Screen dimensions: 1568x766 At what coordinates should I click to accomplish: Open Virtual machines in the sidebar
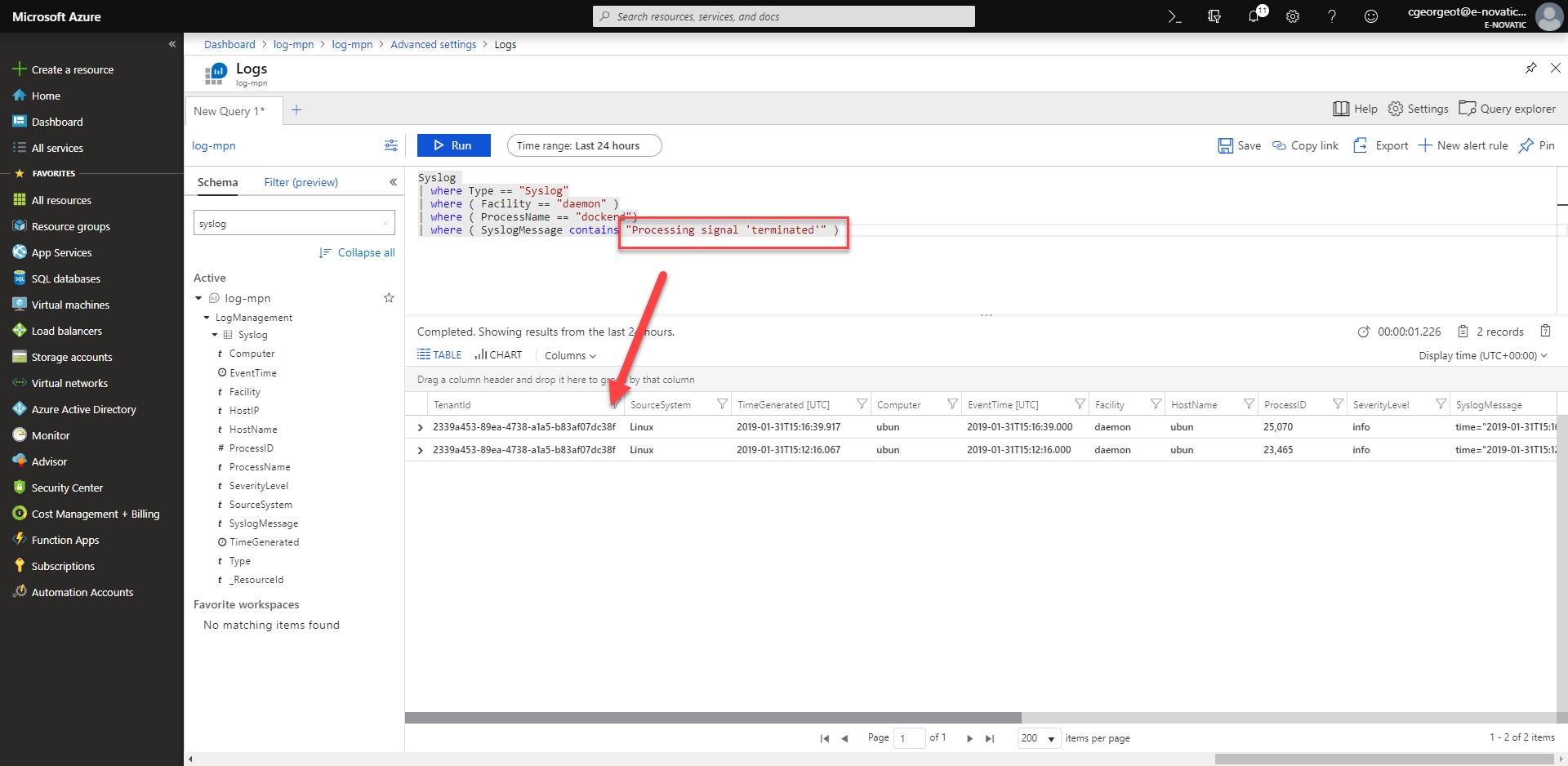click(70, 305)
